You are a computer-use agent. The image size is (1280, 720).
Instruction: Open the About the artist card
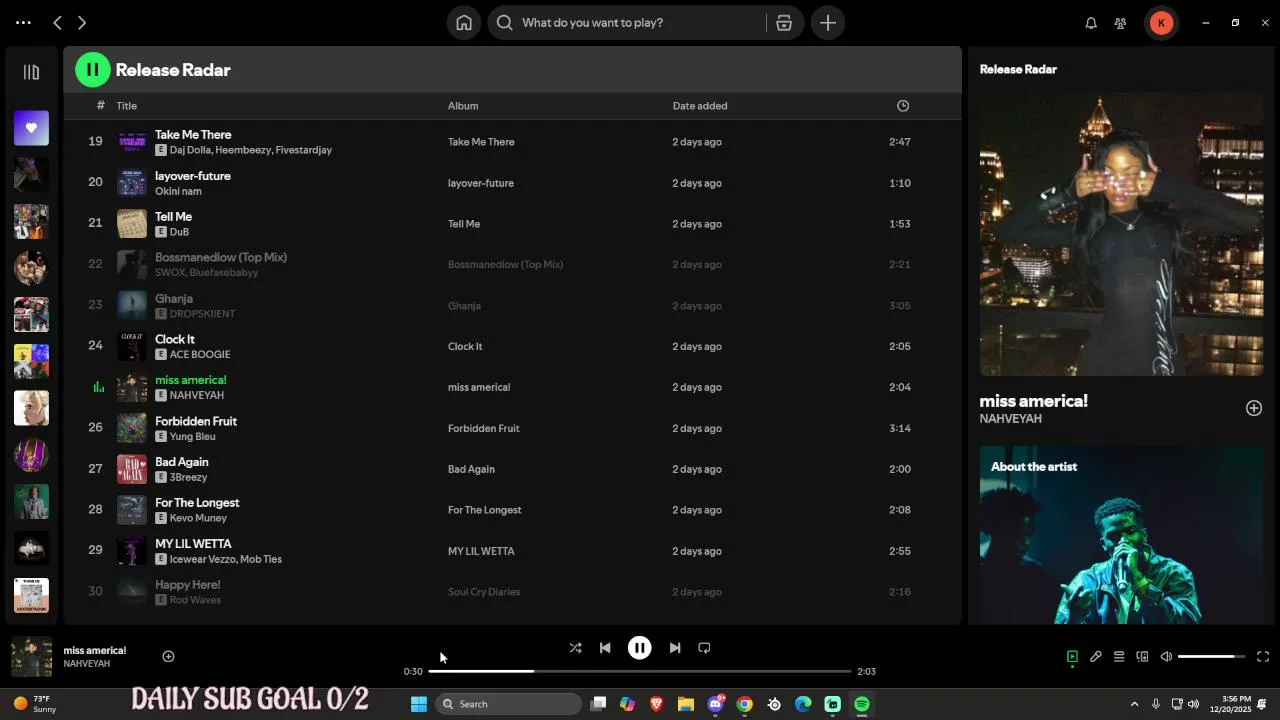click(1121, 535)
